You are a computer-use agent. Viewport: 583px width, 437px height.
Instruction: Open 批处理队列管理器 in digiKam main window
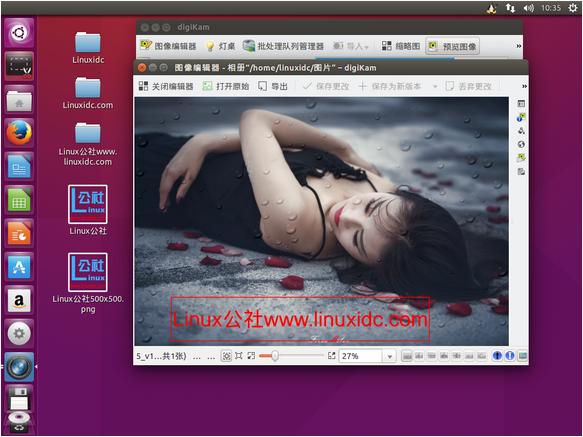(283, 46)
